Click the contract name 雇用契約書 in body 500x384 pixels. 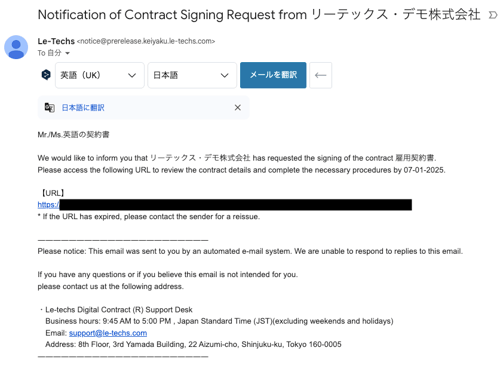click(415, 158)
